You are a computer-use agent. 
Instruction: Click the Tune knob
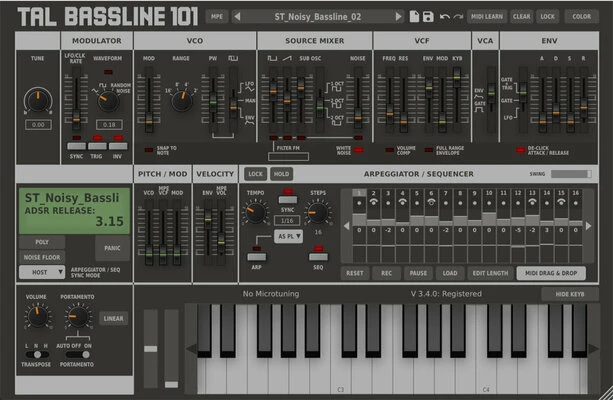tap(38, 100)
